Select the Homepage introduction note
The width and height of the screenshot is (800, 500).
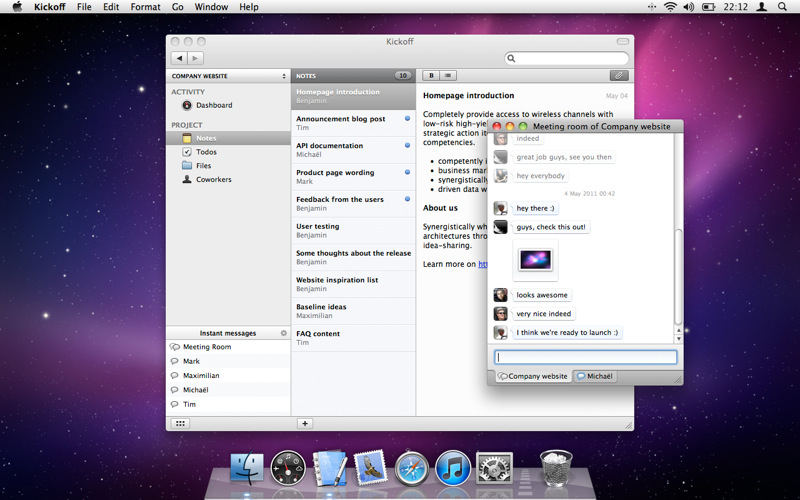click(x=353, y=96)
